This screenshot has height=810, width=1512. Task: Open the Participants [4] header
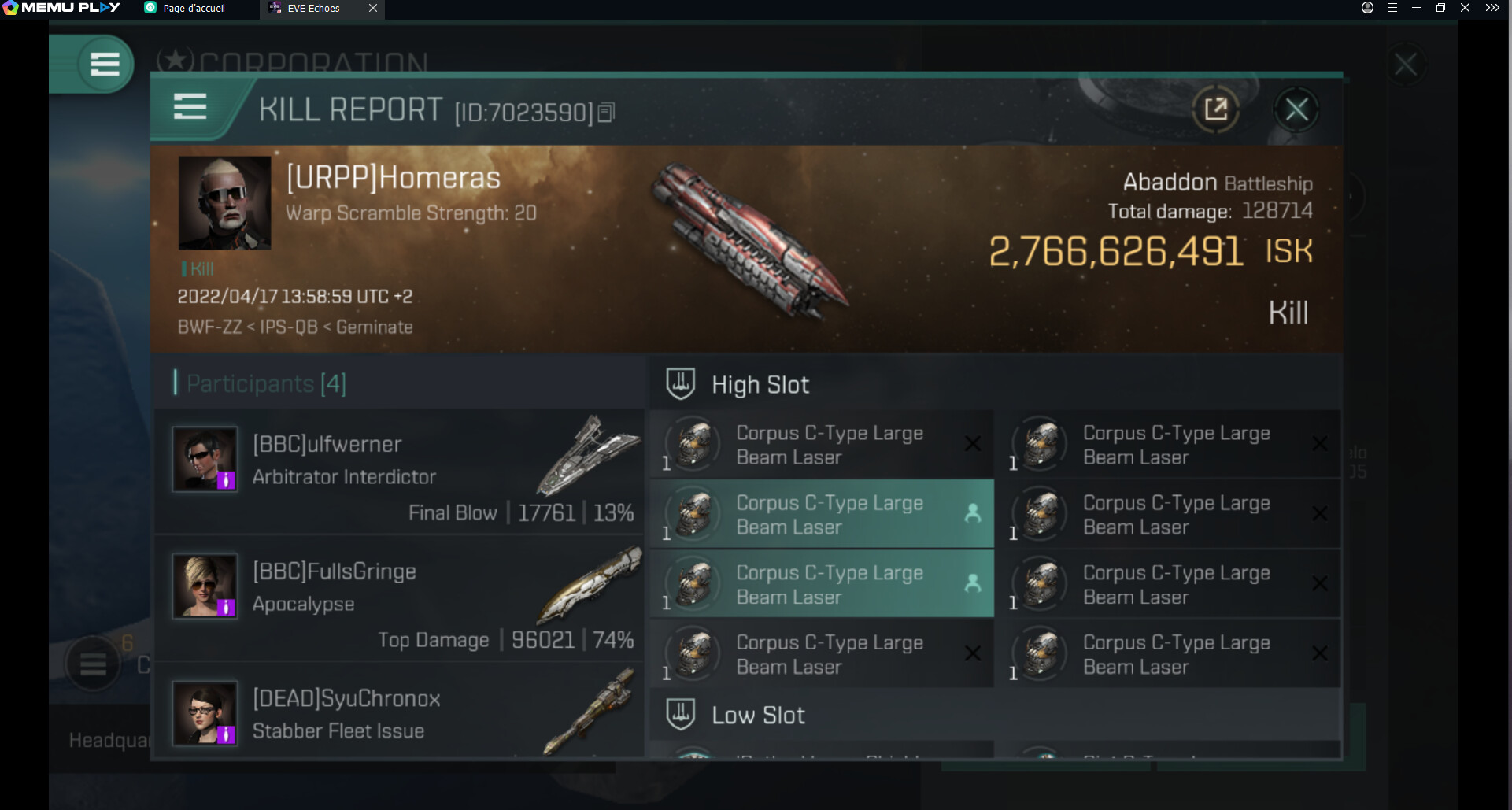pyautogui.click(x=266, y=383)
